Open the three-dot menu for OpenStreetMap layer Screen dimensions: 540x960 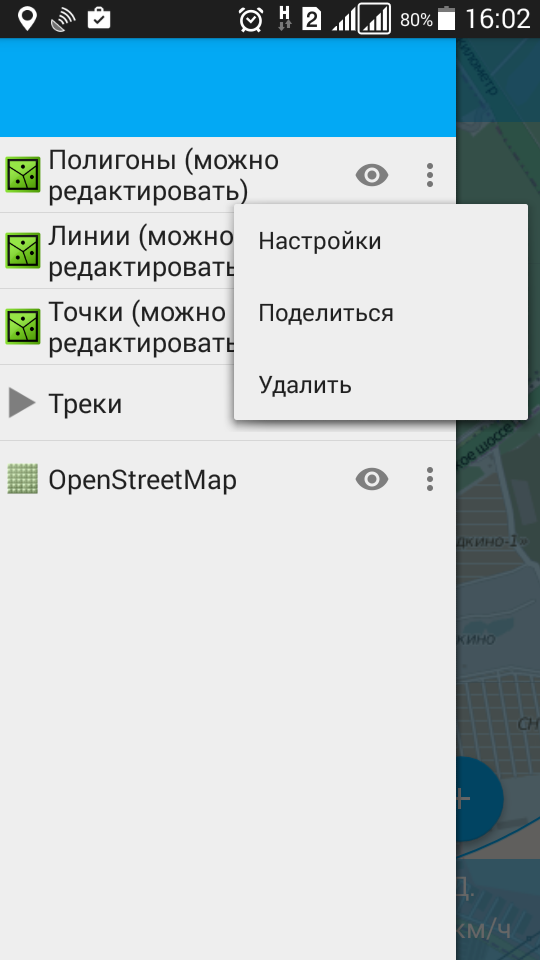click(x=430, y=479)
